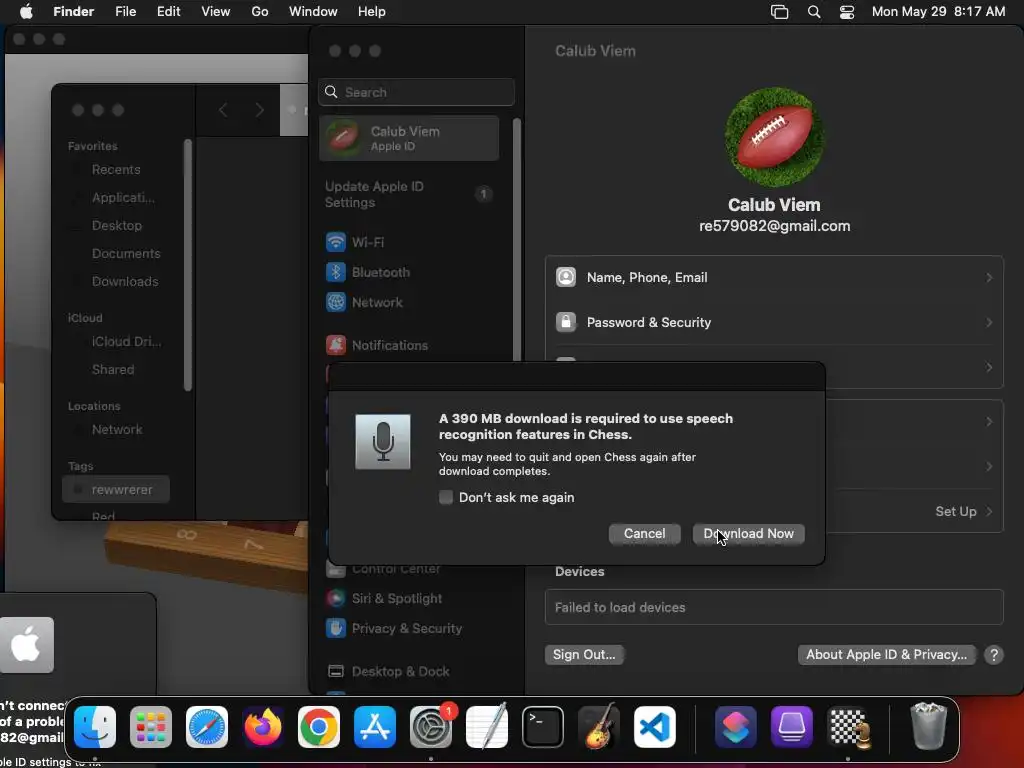Image resolution: width=1024 pixels, height=768 pixels.
Task: Click the menu bar date and time
Action: click(938, 12)
